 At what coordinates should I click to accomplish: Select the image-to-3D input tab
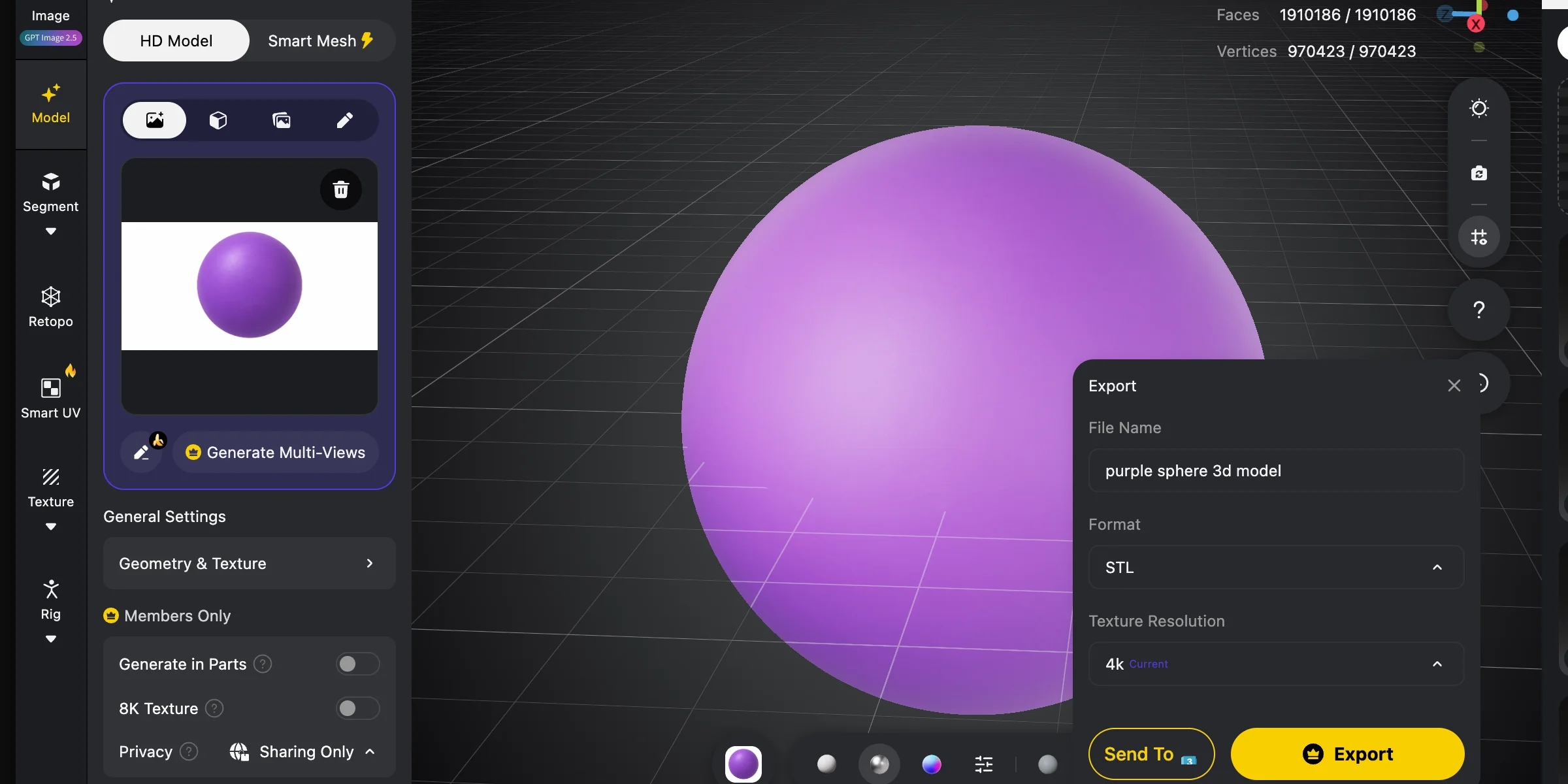pos(155,120)
